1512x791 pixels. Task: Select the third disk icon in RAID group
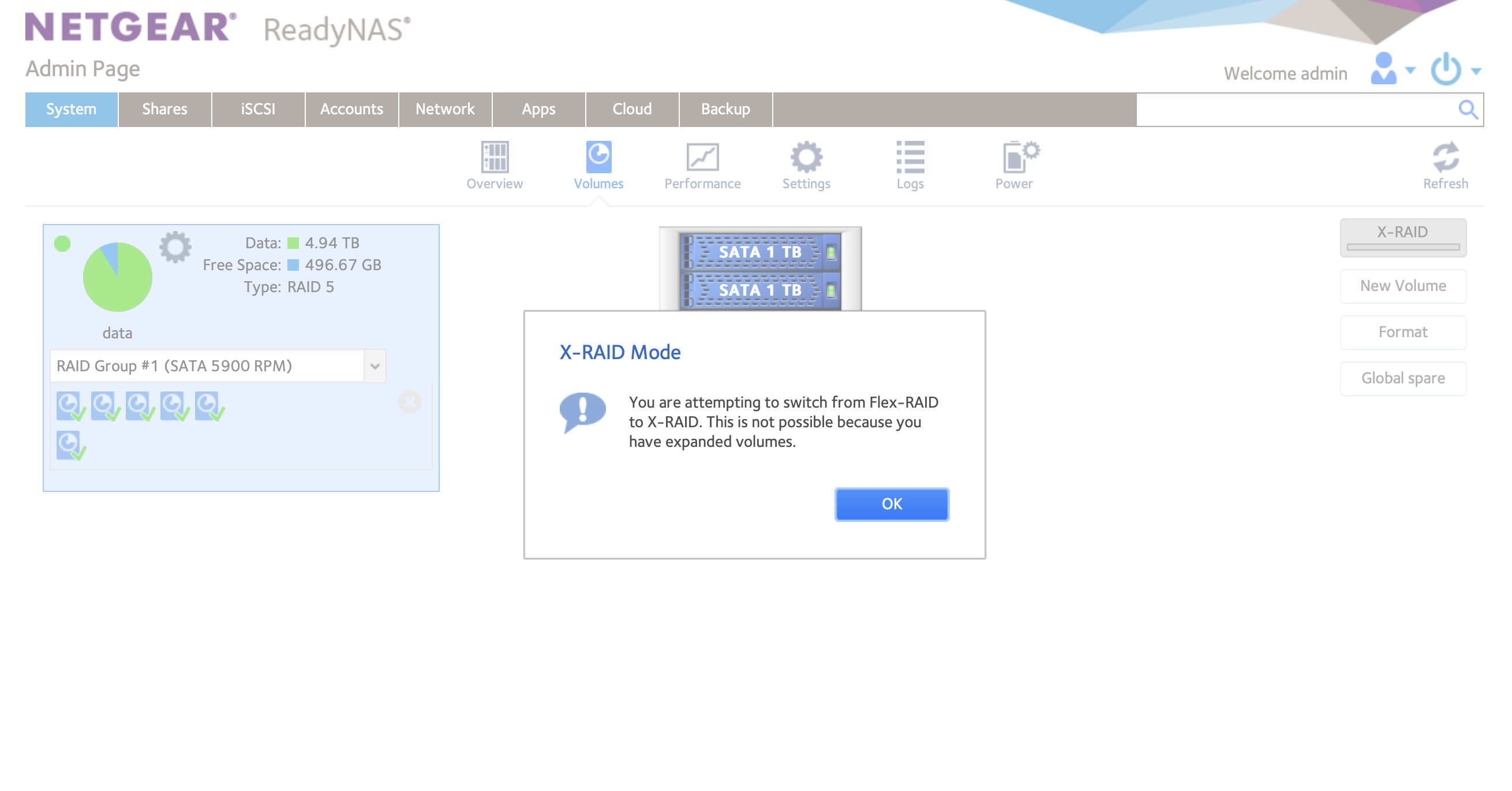tap(140, 406)
